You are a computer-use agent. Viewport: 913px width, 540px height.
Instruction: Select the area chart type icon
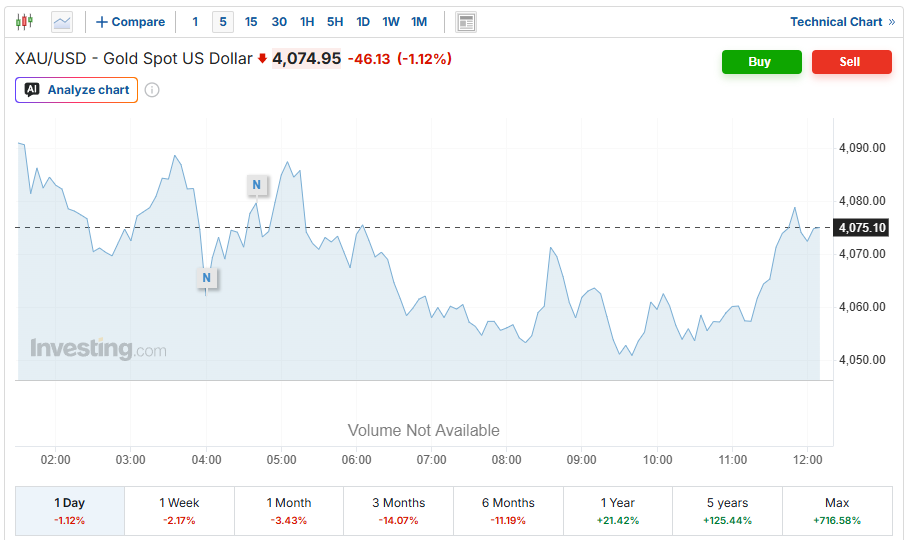pyautogui.click(x=62, y=22)
